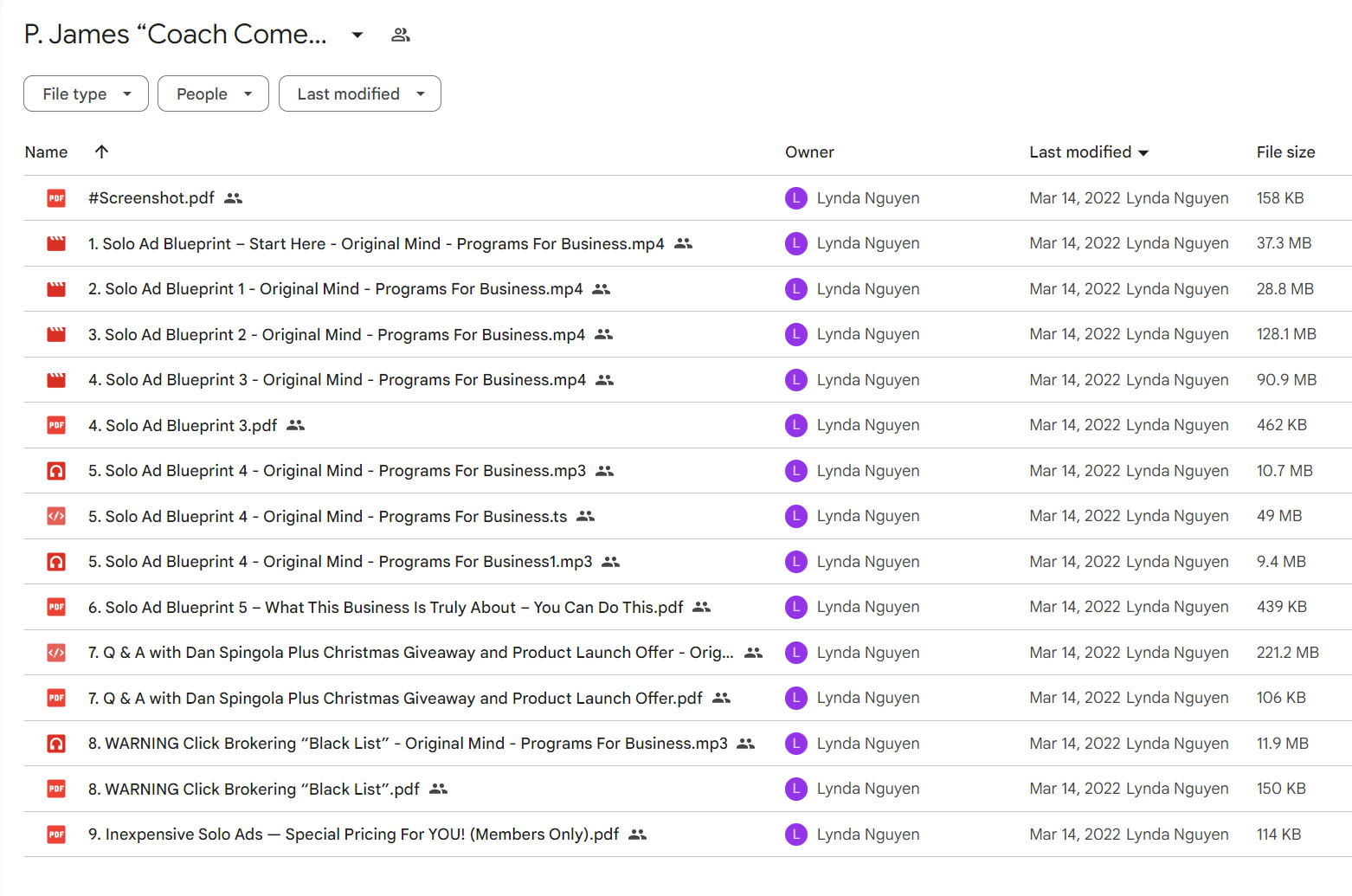Click the 221.2 MB file size value
The width and height of the screenshot is (1352, 896).
coord(1288,653)
